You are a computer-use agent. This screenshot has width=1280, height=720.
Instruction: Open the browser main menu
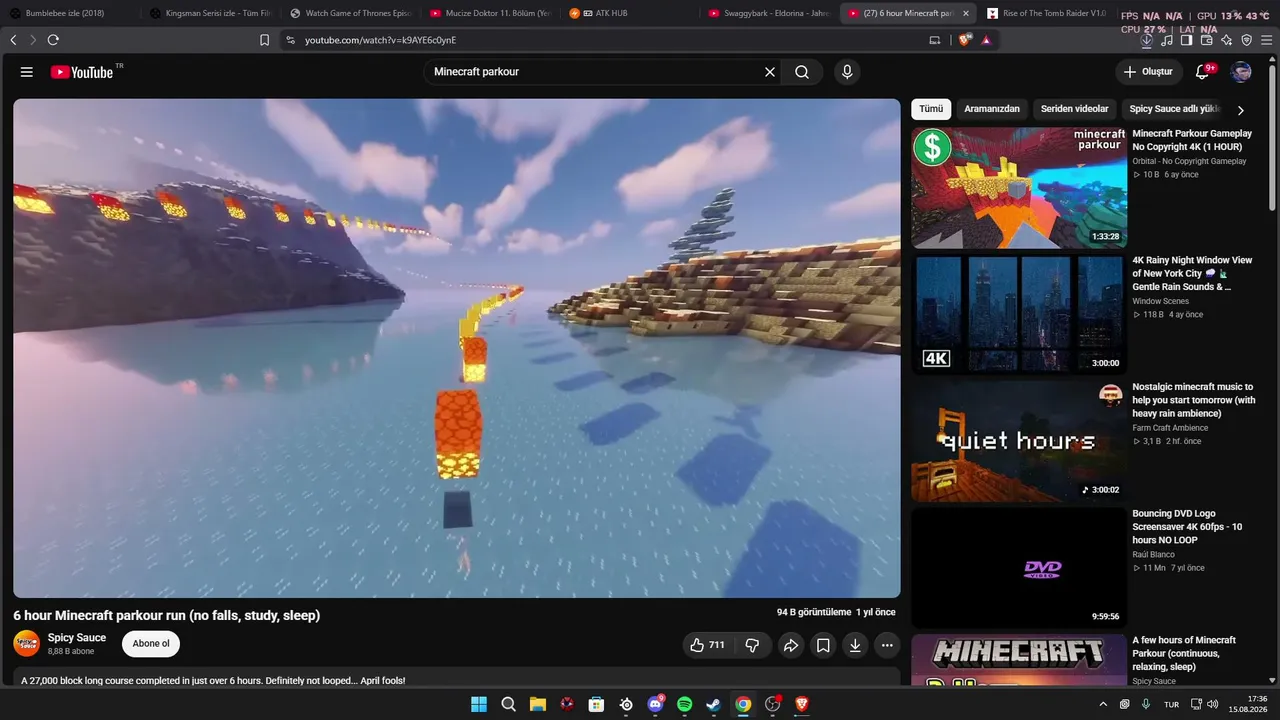click(x=1266, y=40)
